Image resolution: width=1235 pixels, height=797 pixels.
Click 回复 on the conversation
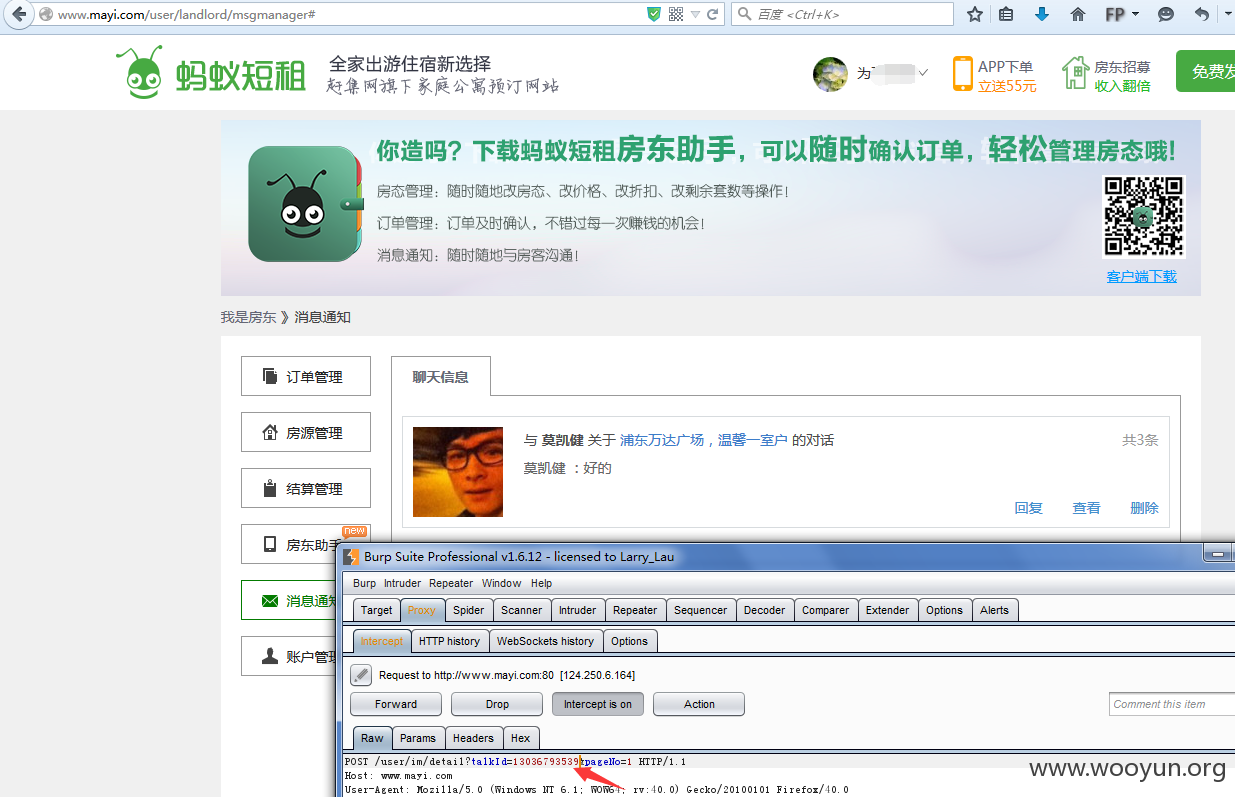coord(1029,508)
